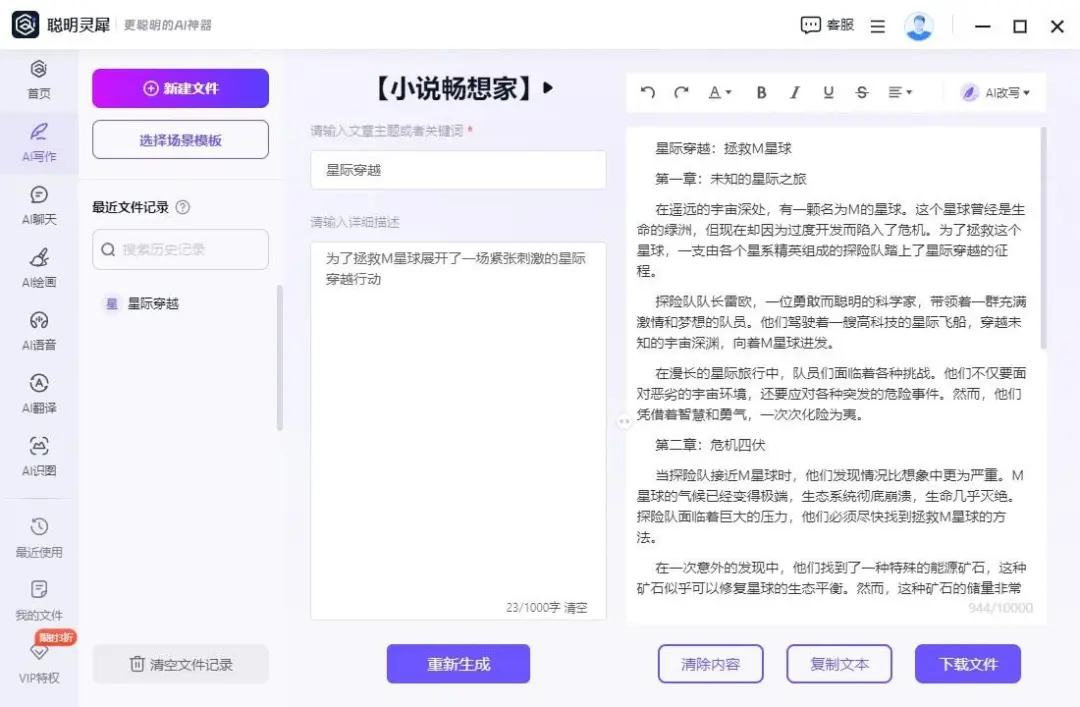Open the text alignment dropdown
This screenshot has height=707, width=1080.
[901, 92]
